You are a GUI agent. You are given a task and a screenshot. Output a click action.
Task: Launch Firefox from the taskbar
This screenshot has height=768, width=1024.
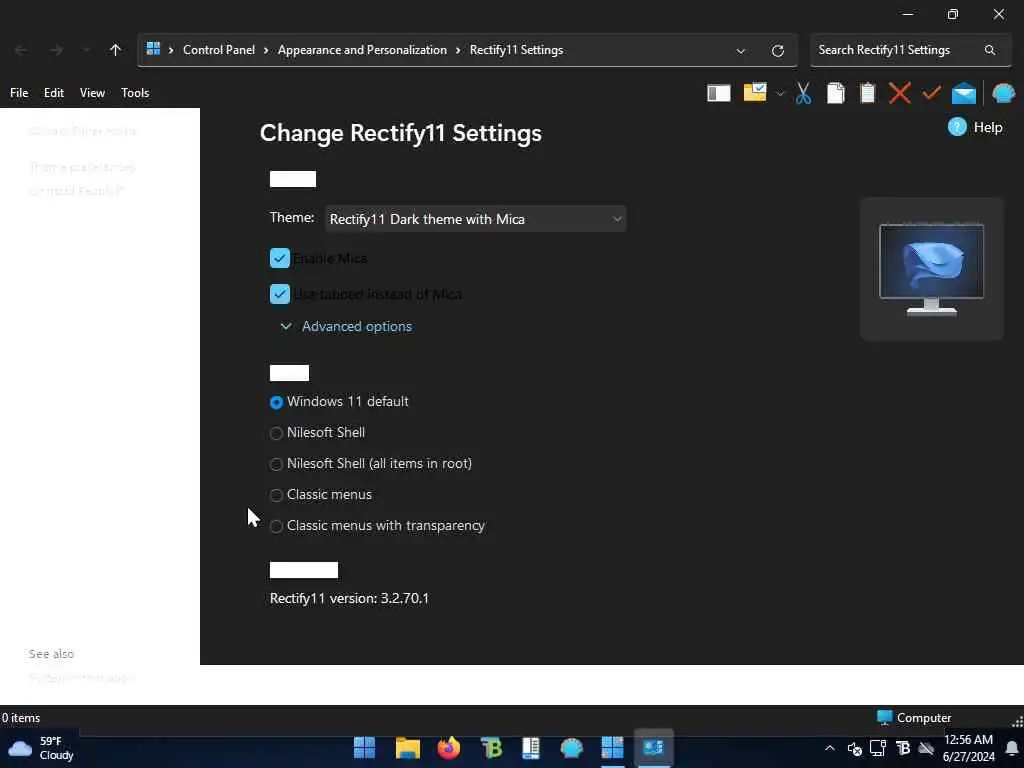point(449,748)
